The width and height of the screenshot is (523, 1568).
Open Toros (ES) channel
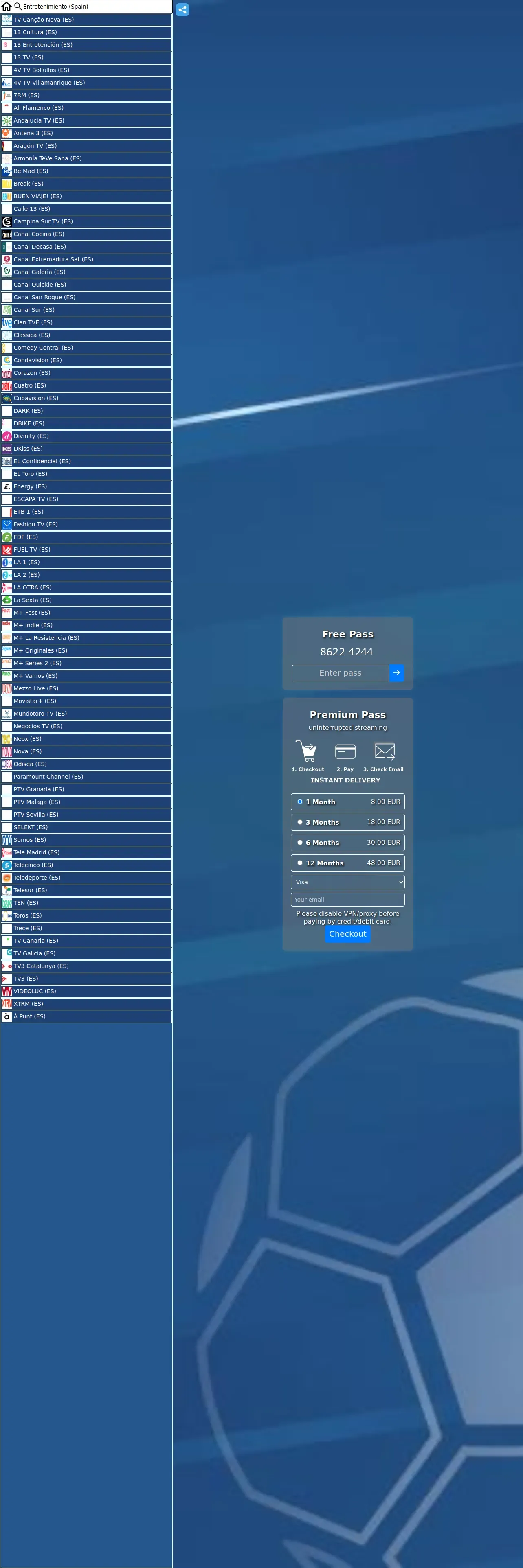pos(86,915)
